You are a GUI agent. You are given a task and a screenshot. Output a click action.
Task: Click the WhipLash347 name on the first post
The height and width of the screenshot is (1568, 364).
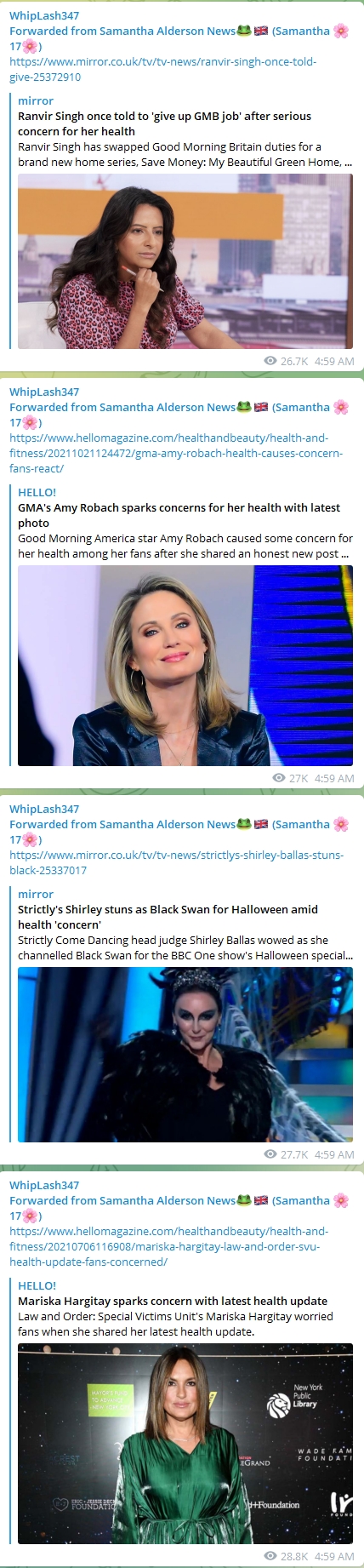pyautogui.click(x=44, y=15)
